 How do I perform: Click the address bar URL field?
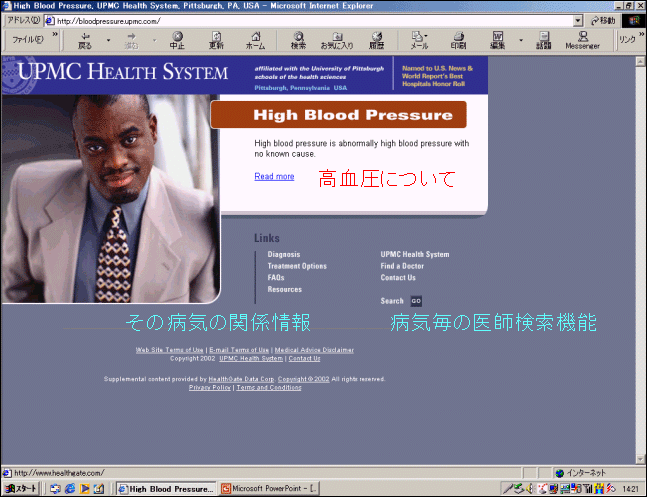click(x=310, y=20)
